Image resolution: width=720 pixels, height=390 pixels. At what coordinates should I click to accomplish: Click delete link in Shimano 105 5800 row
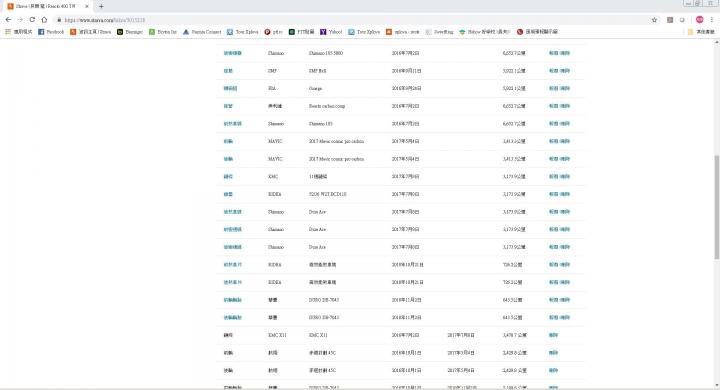pyautogui.click(x=565, y=53)
